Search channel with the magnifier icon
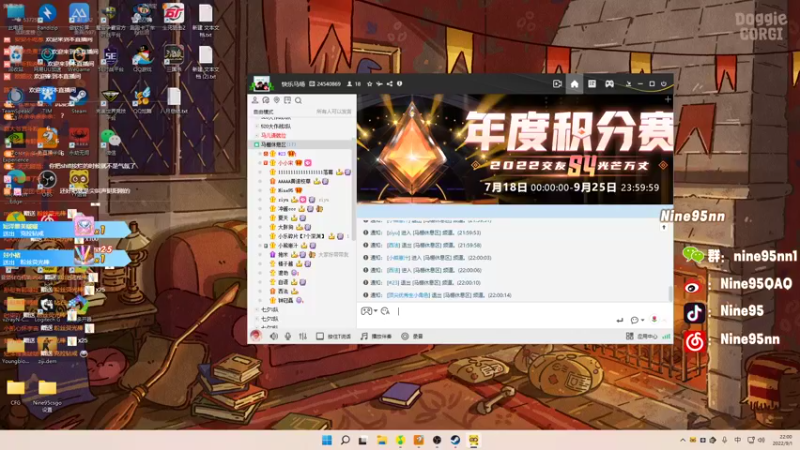Screen dimensions: 800x450 (298, 100)
